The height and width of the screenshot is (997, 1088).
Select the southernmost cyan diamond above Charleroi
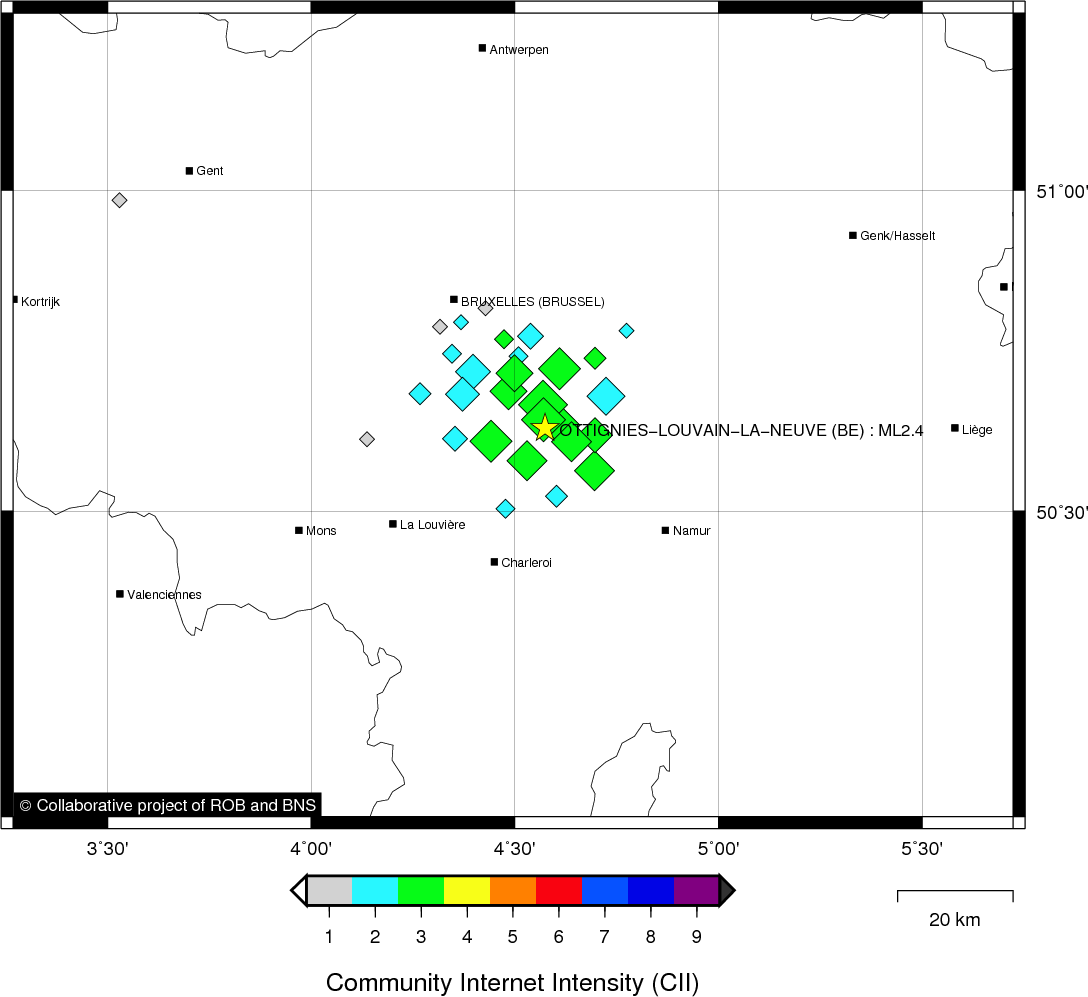[505, 509]
